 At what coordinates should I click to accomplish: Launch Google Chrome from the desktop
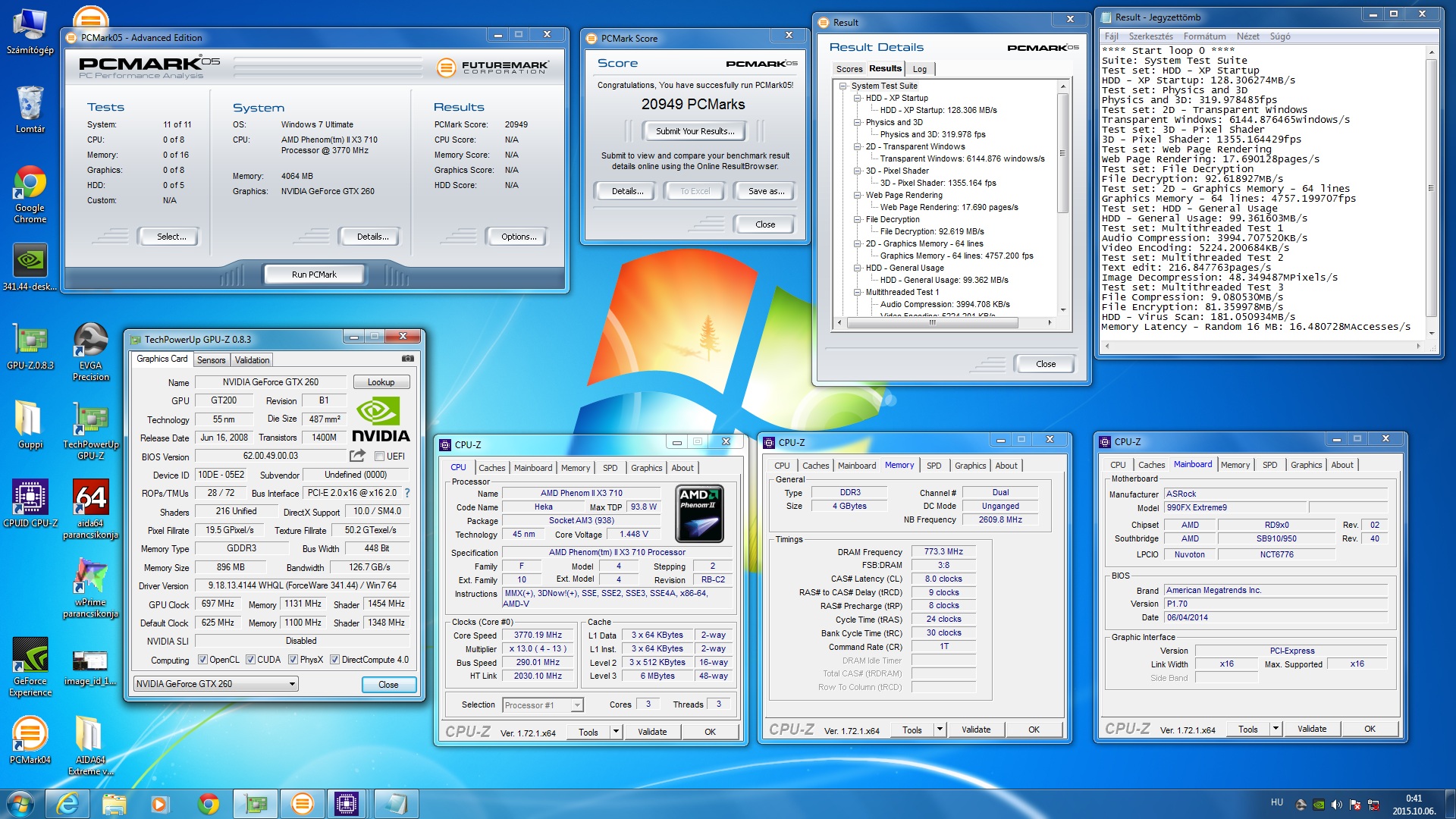(x=30, y=194)
